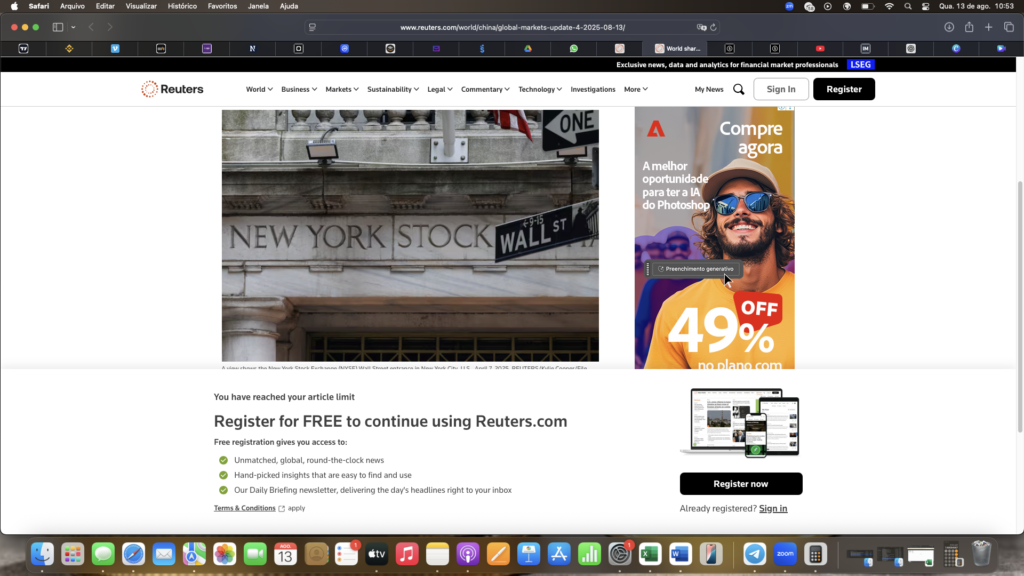Open Finder from the Dock
Image resolution: width=1024 pixels, height=576 pixels.
pyautogui.click(x=42, y=554)
